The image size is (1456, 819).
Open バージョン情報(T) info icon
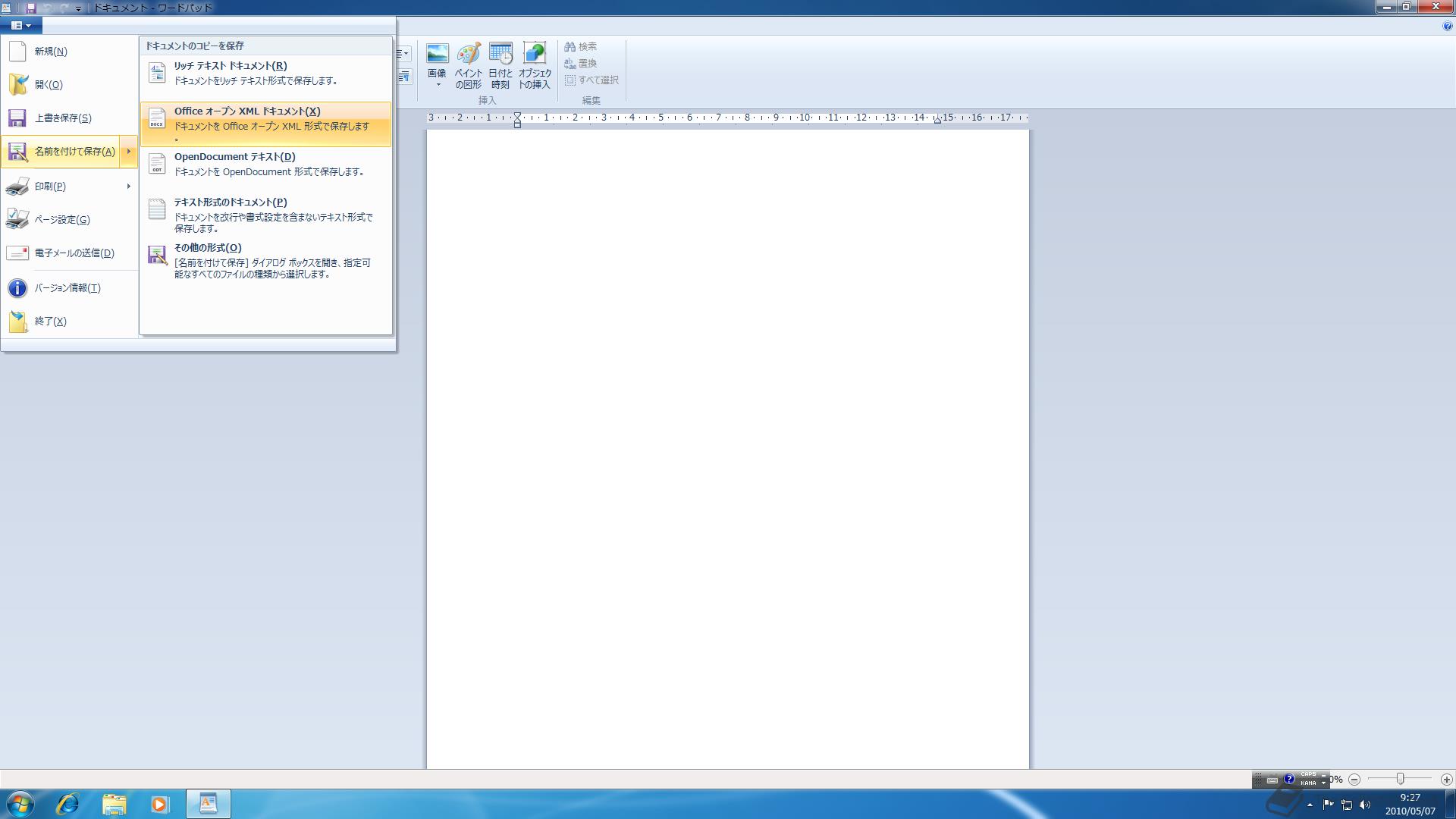(x=17, y=288)
